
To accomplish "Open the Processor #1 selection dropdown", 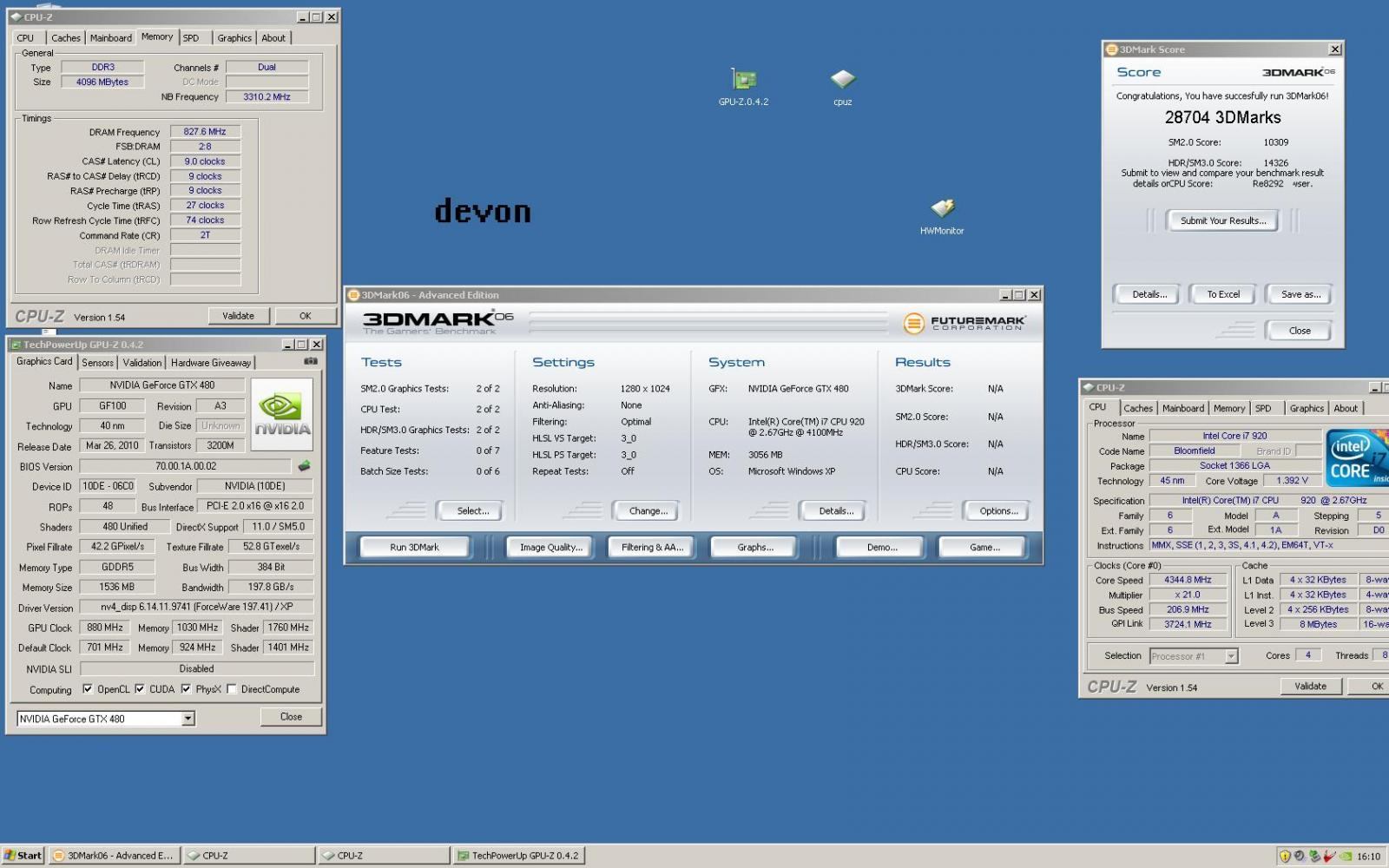I will coord(1231,656).
